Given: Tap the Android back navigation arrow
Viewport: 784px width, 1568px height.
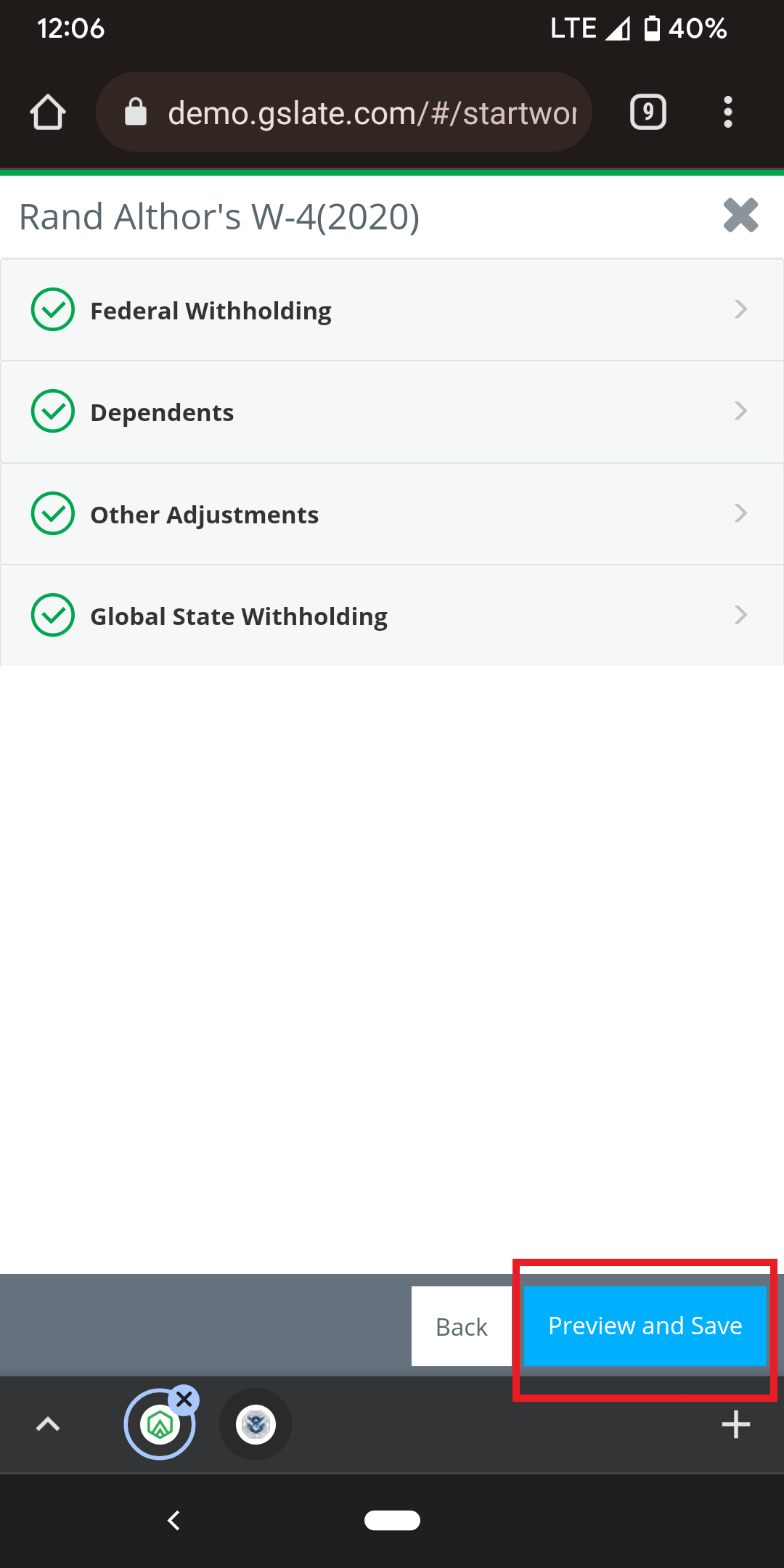Looking at the screenshot, I should click(x=173, y=1520).
